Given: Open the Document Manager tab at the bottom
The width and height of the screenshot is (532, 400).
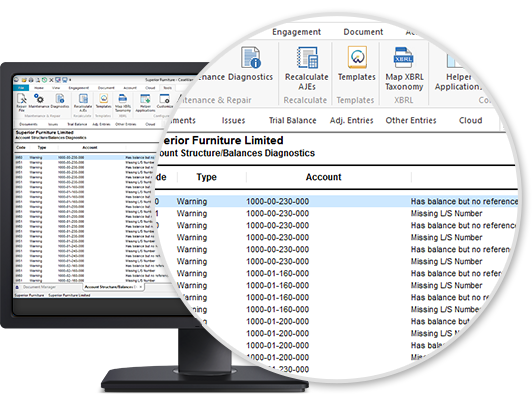Looking at the screenshot, I should (x=39, y=287).
